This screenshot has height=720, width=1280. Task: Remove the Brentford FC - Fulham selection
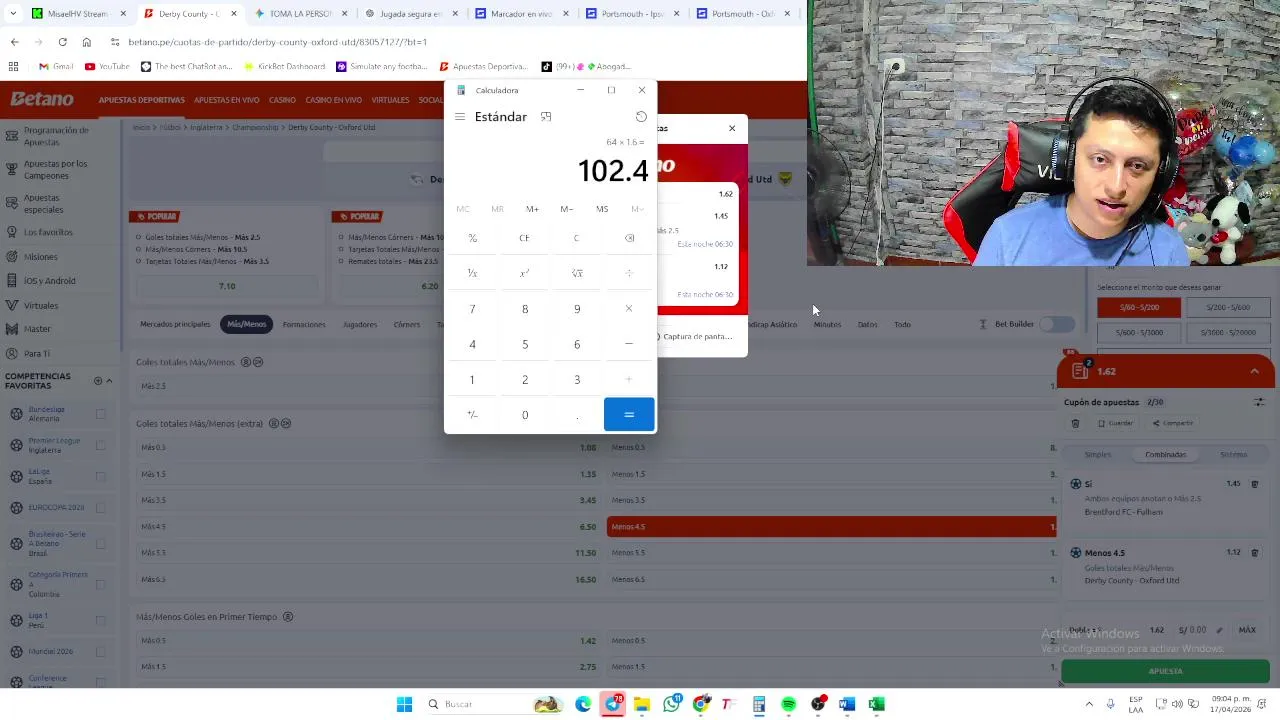tap(1254, 484)
